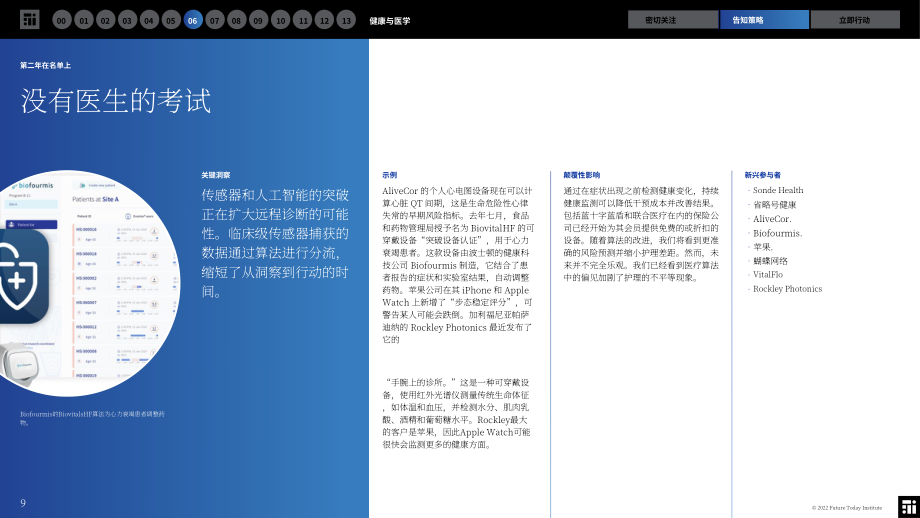Go to section 09 circle
920x518 pixels.
[x=258, y=20]
